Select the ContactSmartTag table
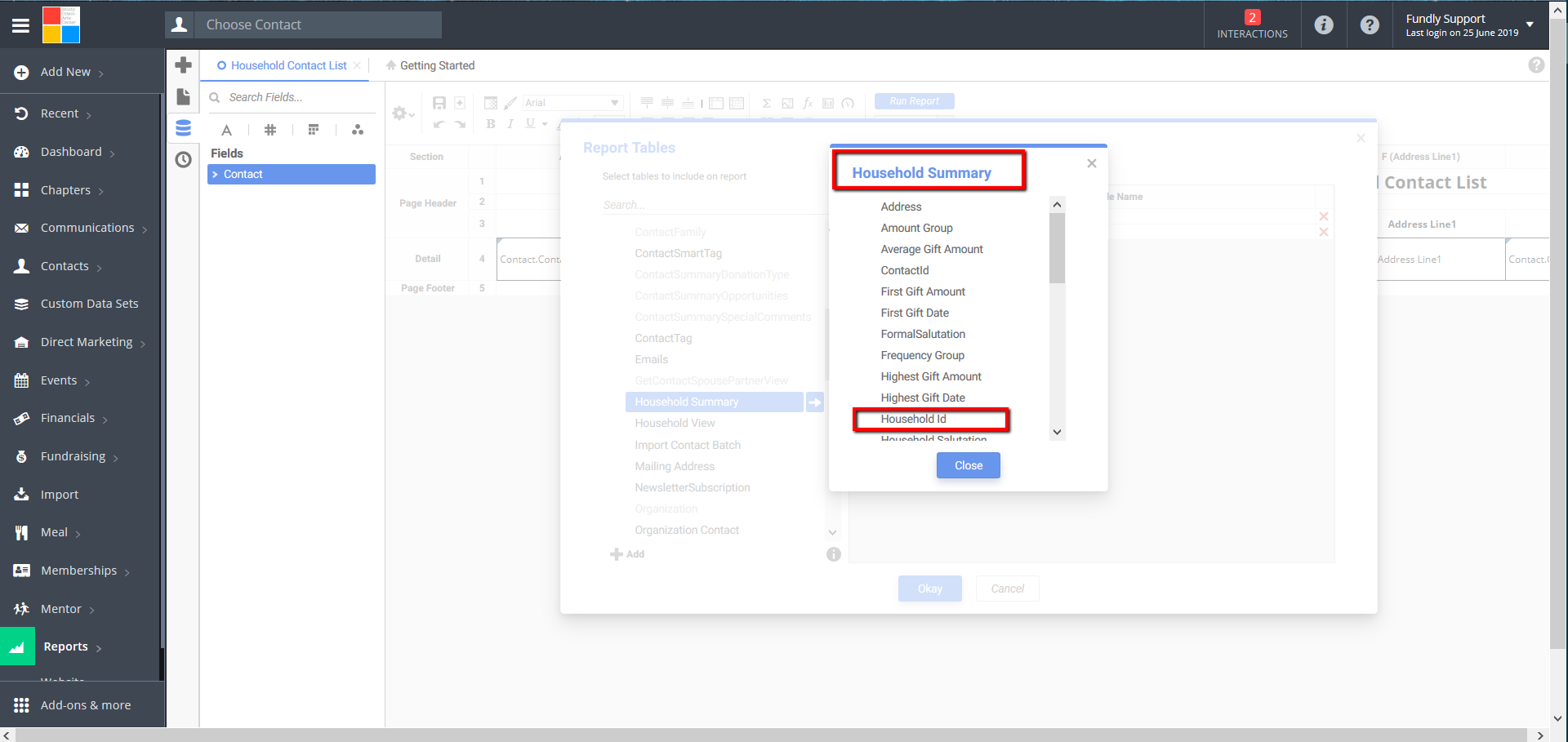 pos(679,253)
